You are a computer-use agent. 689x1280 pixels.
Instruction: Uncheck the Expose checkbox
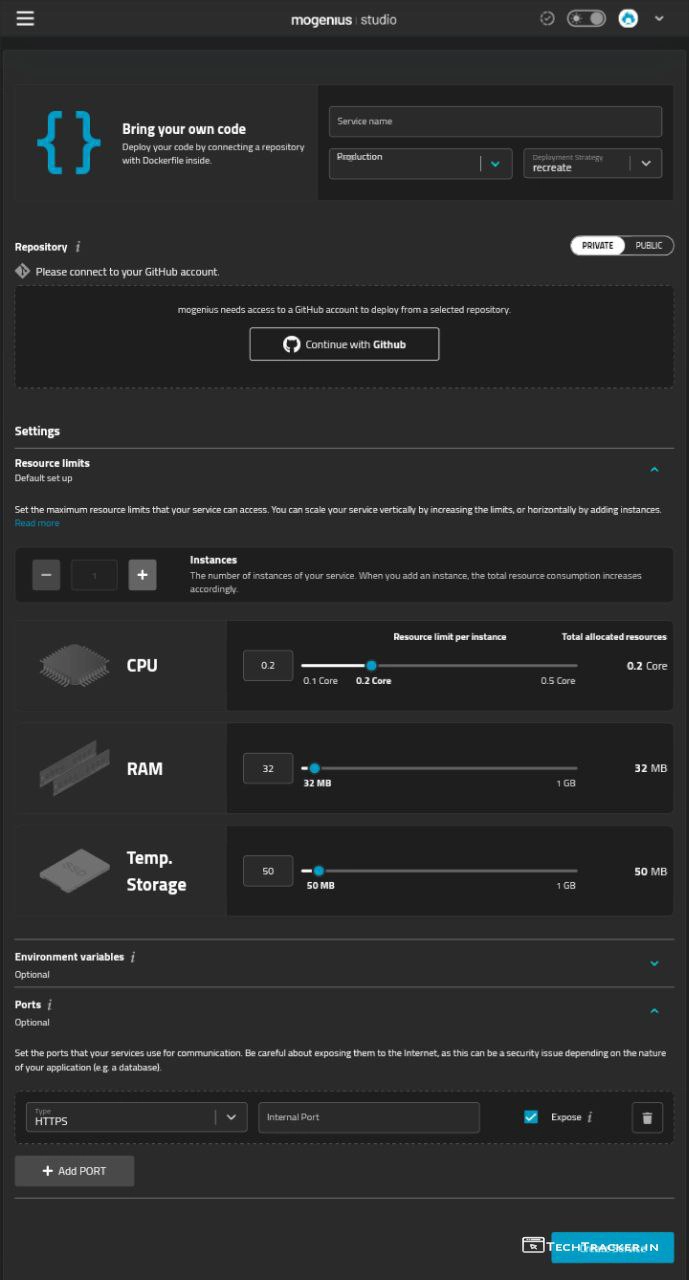click(x=531, y=1117)
